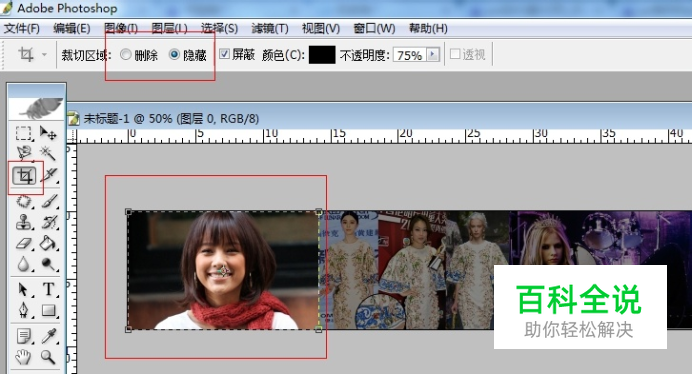Click the crop box bottom-left handle
692x374 pixels.
coord(128,329)
